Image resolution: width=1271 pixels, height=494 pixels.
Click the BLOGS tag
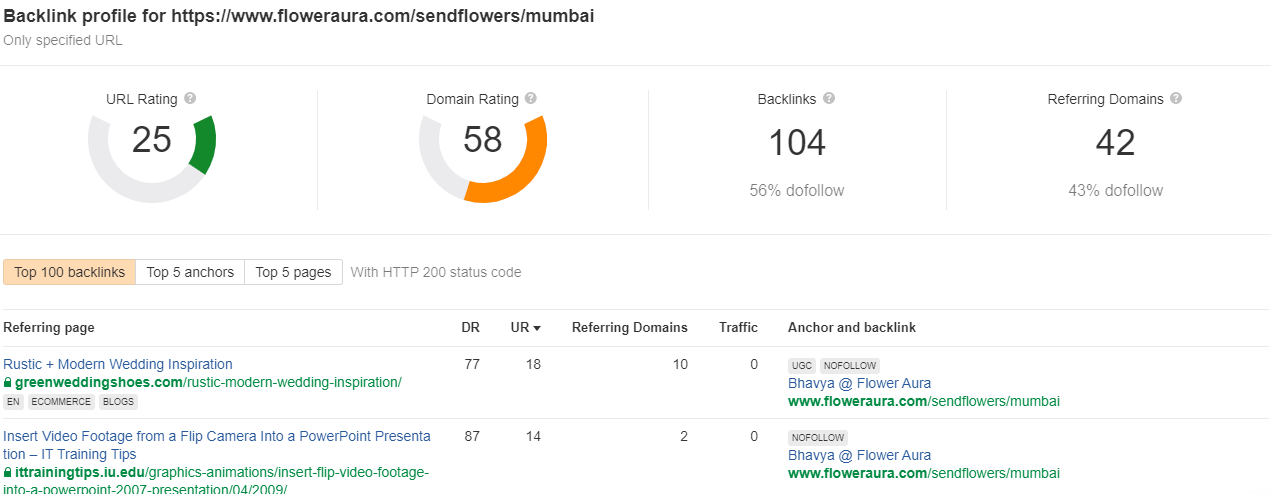point(119,402)
